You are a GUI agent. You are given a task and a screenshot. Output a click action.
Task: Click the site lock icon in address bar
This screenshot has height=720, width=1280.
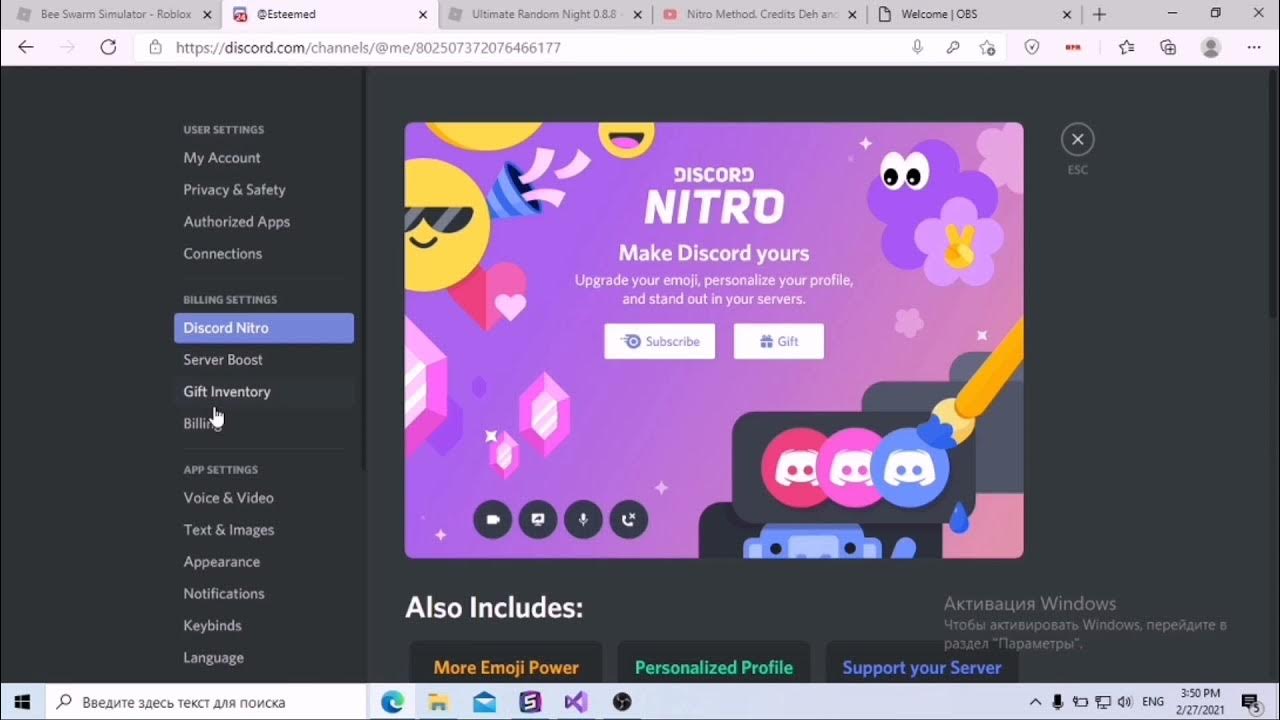[x=155, y=47]
